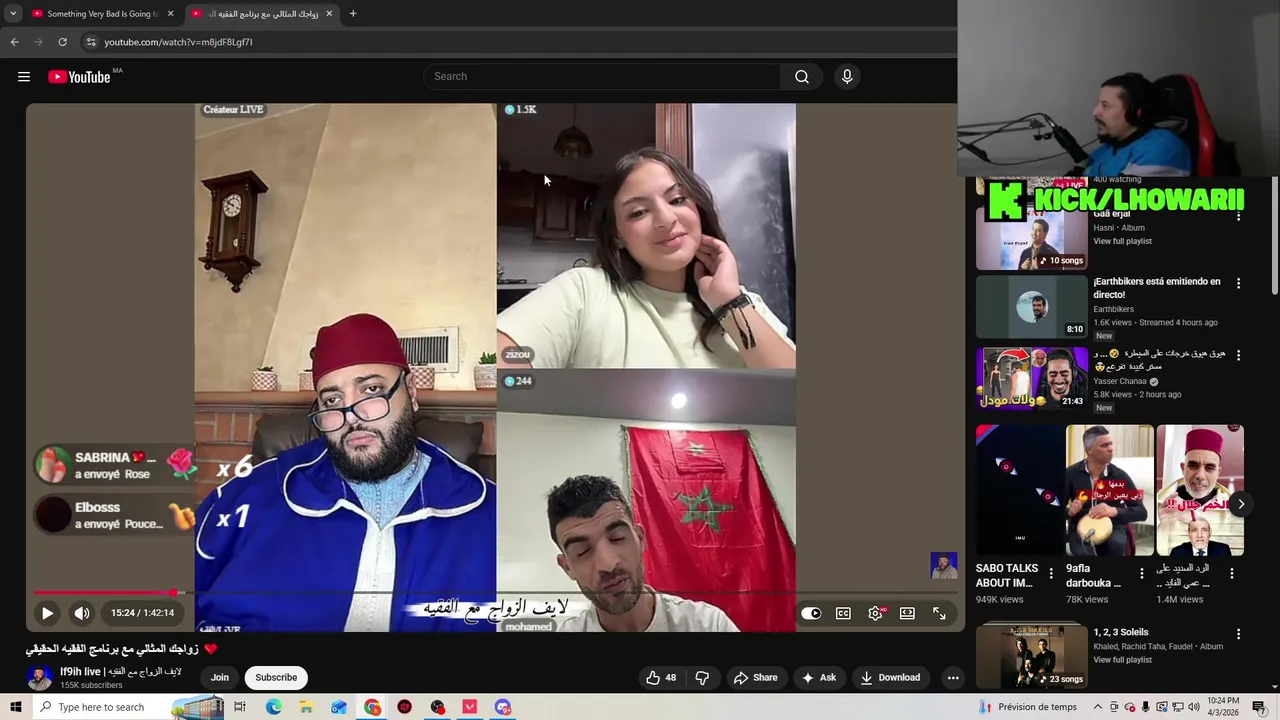Open the tab search dropdown arrow
This screenshot has width=1280, height=720.
(x=13, y=14)
